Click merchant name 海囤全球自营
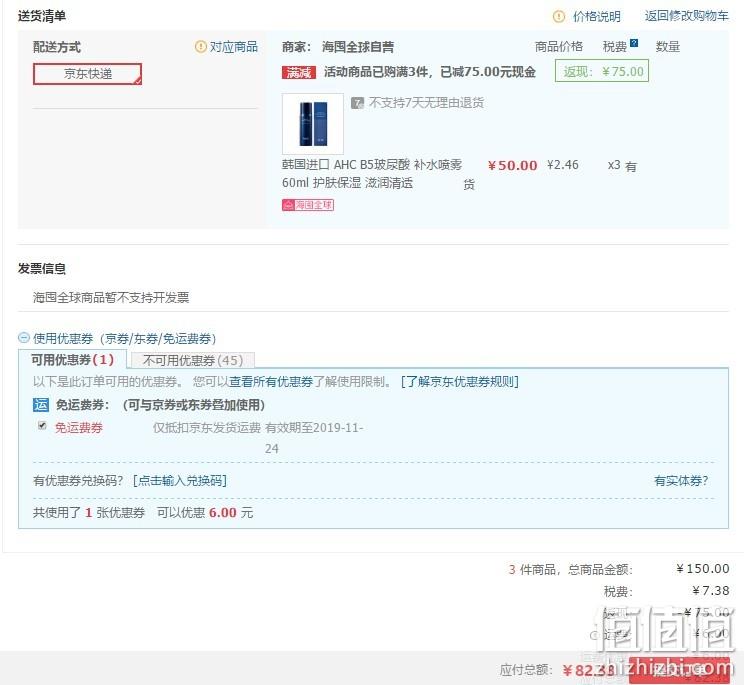Viewport: 744px width, 685px height. (x=358, y=46)
